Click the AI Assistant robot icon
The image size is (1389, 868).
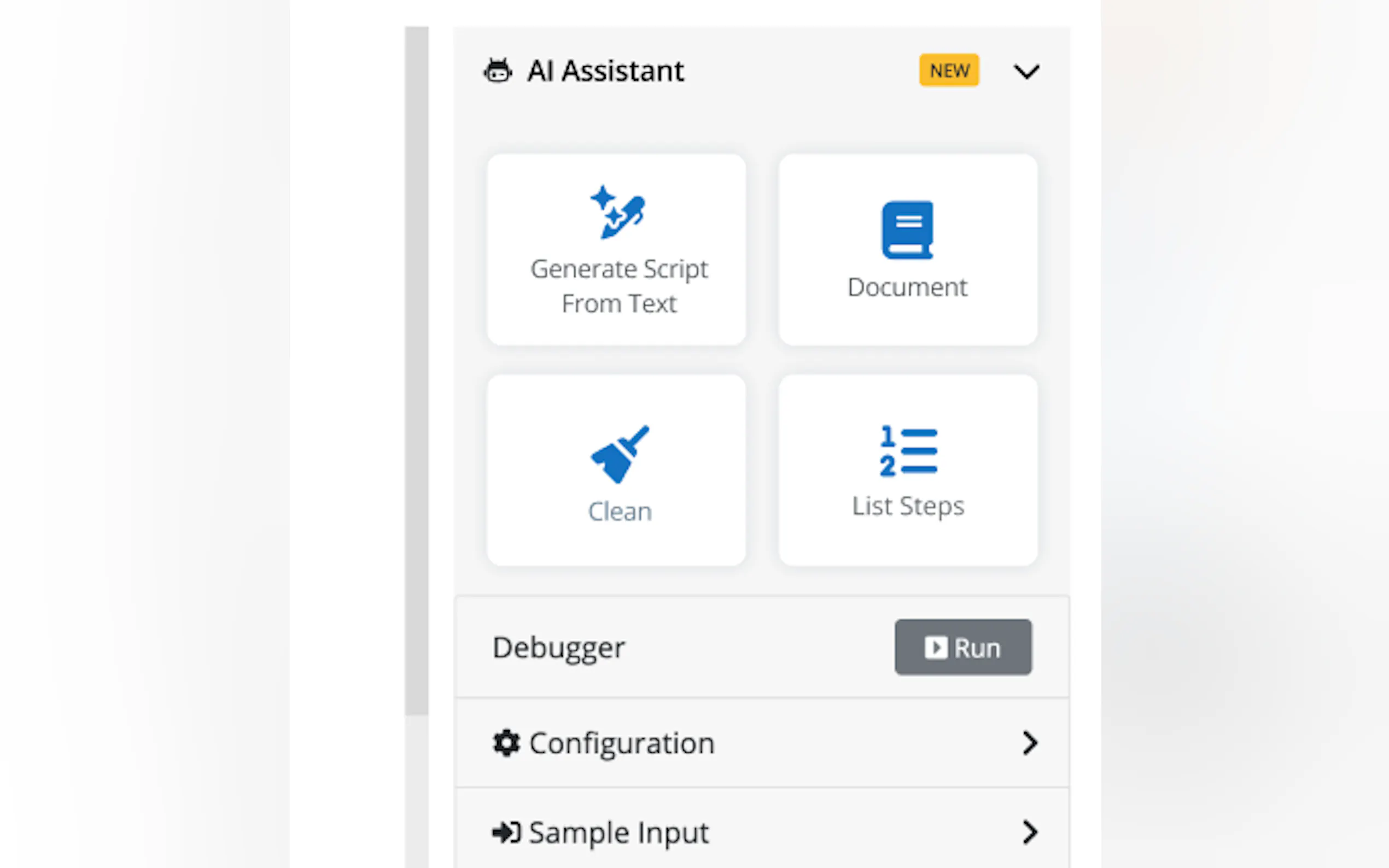pyautogui.click(x=497, y=71)
